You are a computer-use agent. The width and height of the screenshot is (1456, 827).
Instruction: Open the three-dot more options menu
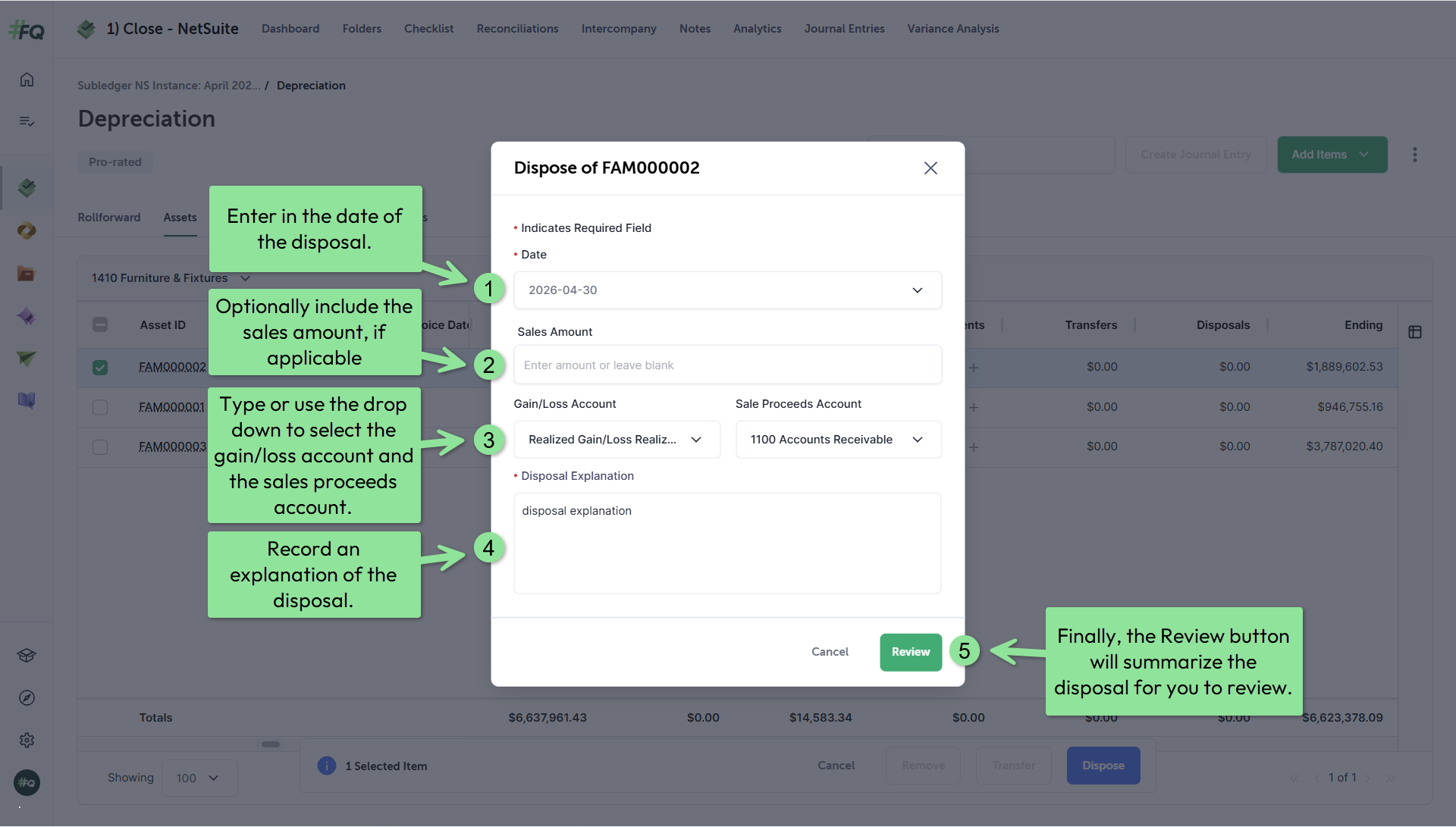point(1414,155)
